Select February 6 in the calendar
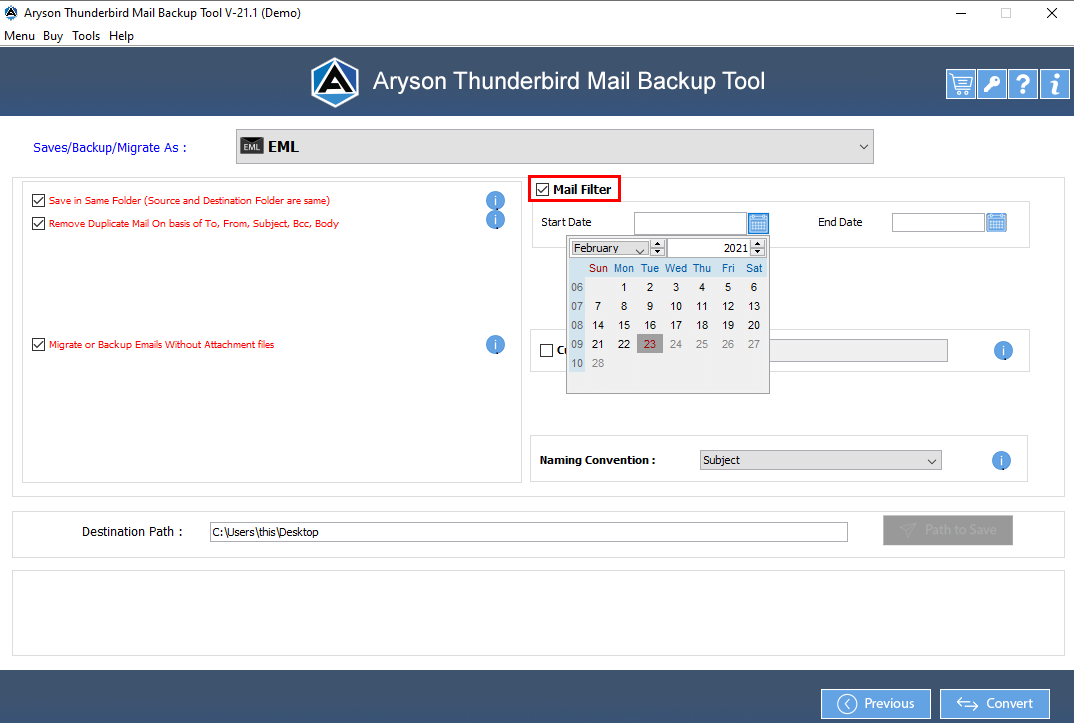The width and height of the screenshot is (1074, 723). (753, 287)
